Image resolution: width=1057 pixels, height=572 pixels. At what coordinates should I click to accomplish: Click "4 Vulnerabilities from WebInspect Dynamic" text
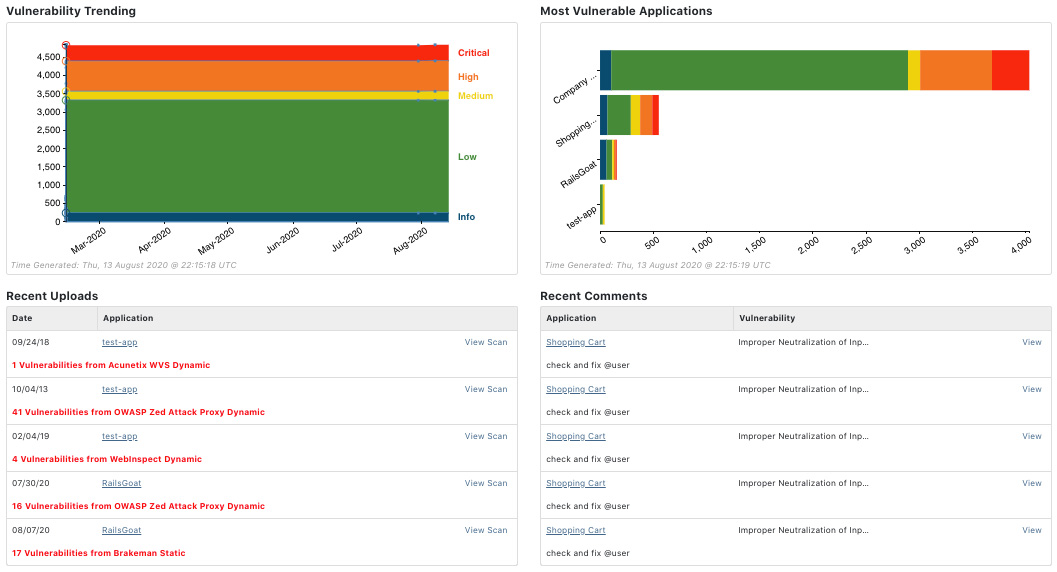(x=107, y=459)
